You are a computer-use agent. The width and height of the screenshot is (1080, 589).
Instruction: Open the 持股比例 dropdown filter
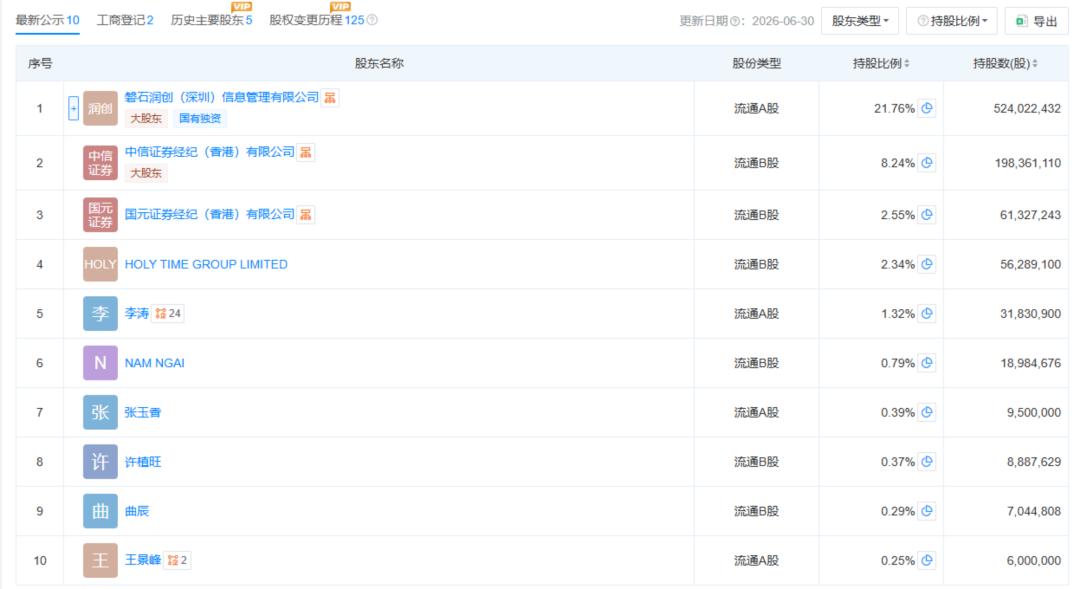[952, 21]
